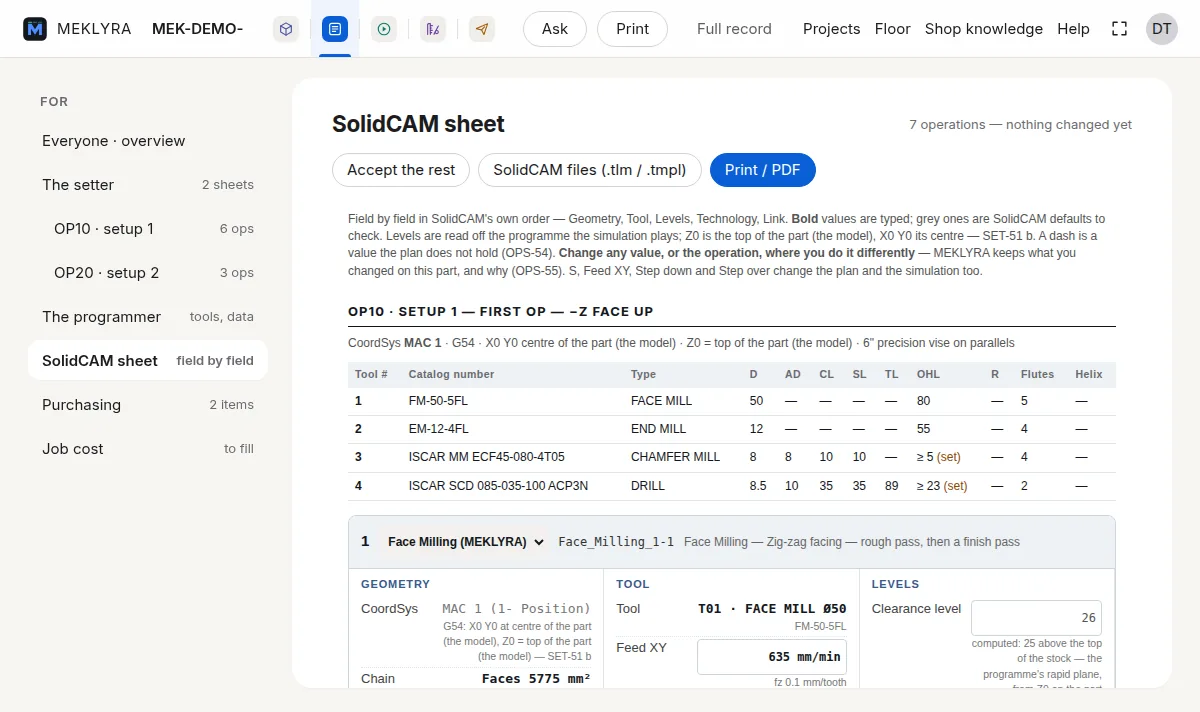Go to the Floor menu item
This screenshot has width=1200, height=712.
pos(892,29)
